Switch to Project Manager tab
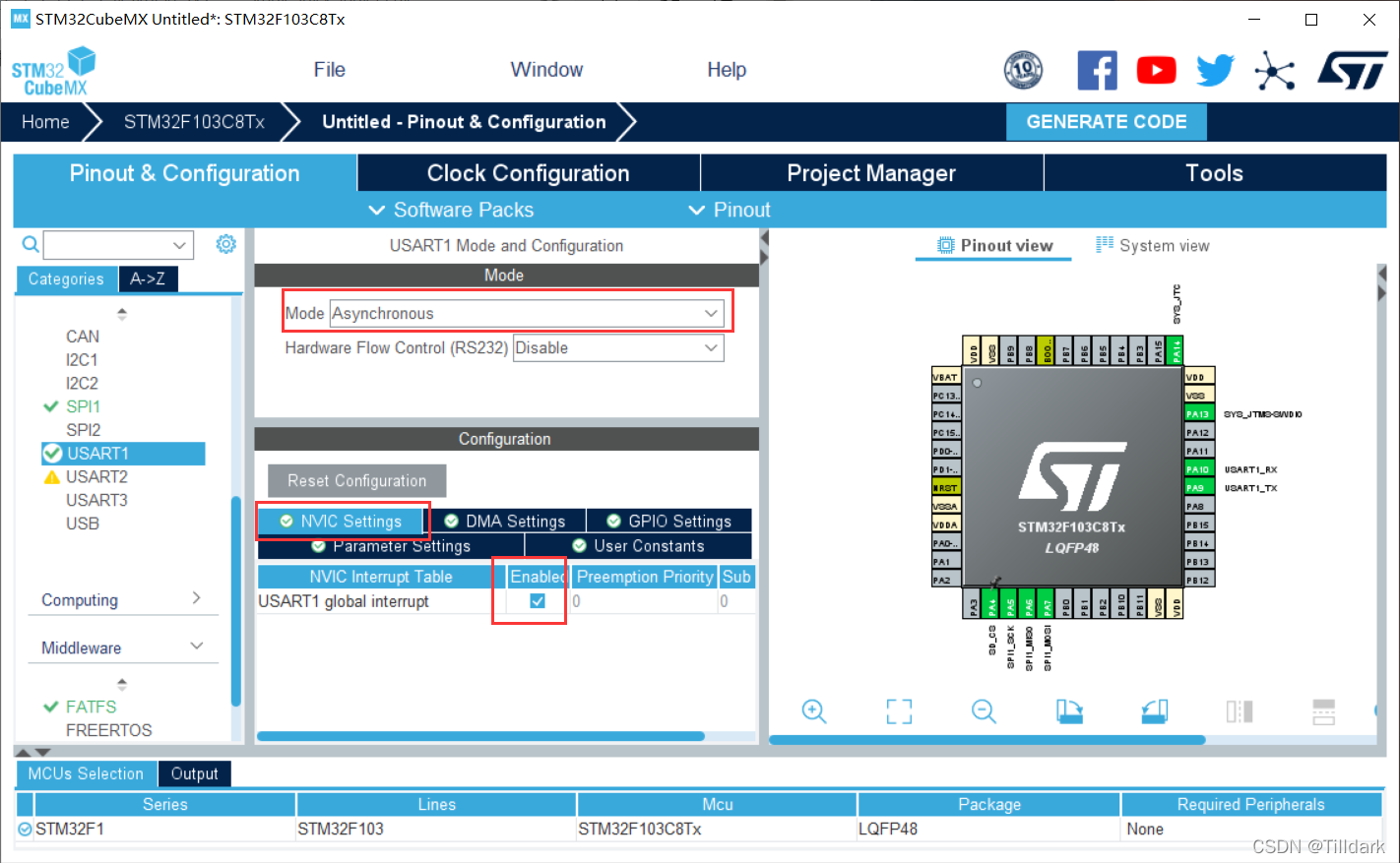1400x863 pixels. 871,173
